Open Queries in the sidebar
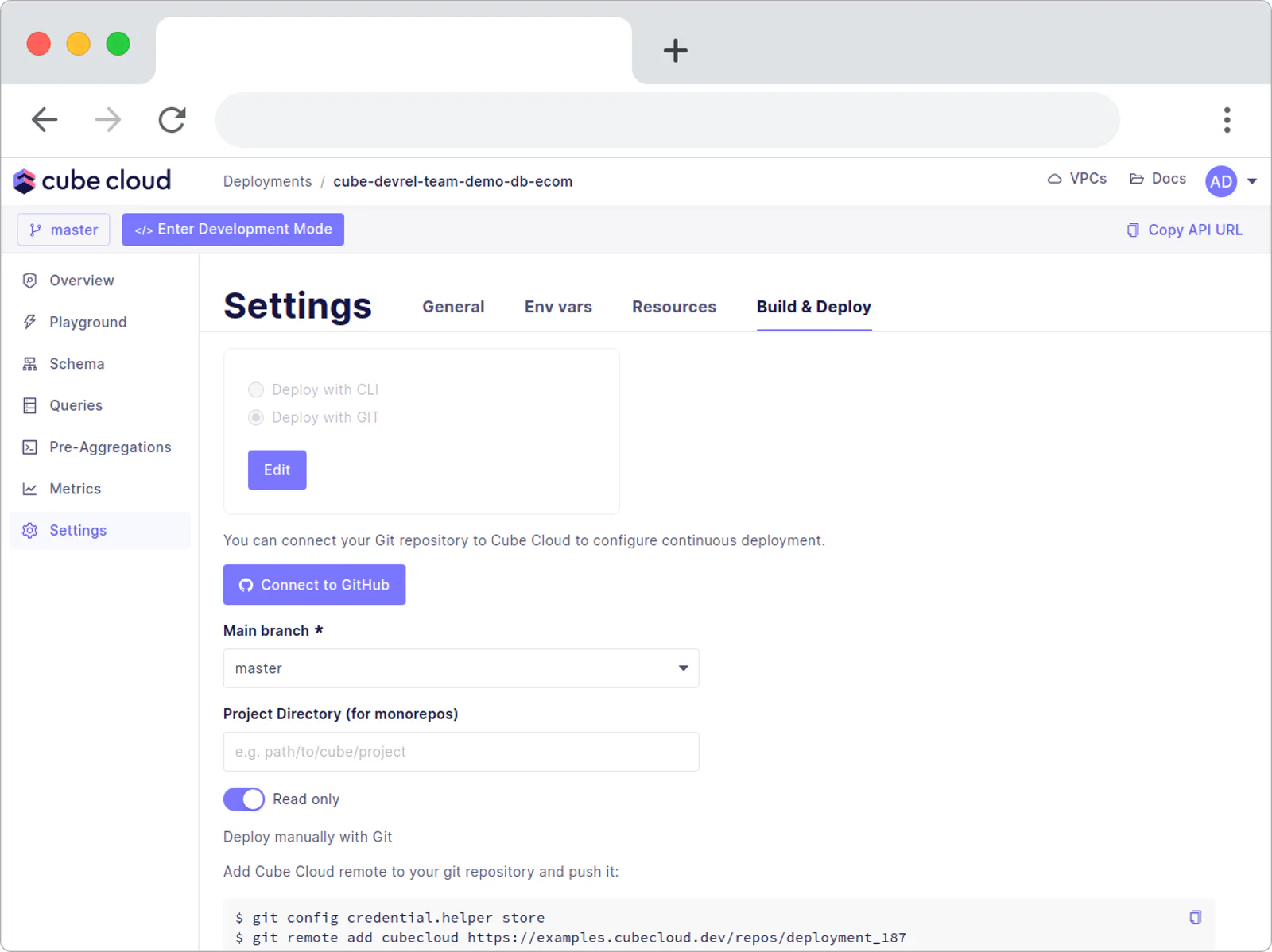Screen dimensions: 1272x952 (100, 405)
